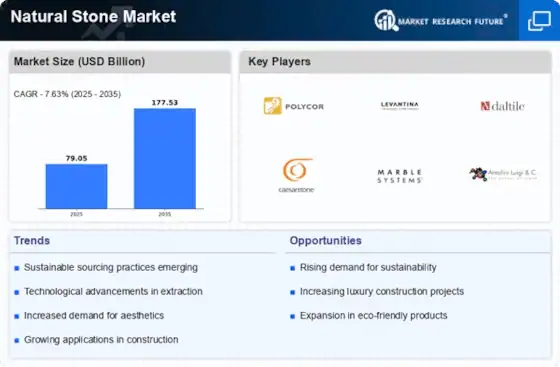The width and height of the screenshot is (560, 367).
Task: Click the copy/expand icon in top-right corner
Action: [x=539, y=21]
